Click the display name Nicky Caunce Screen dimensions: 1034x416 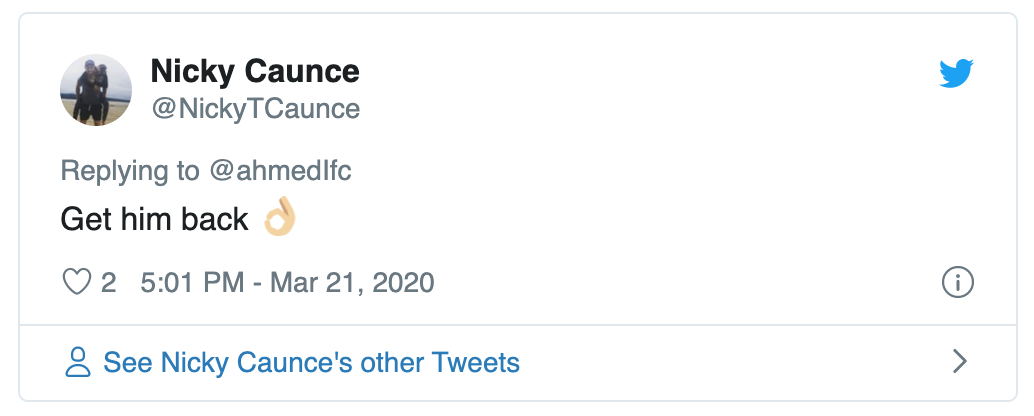pos(254,72)
